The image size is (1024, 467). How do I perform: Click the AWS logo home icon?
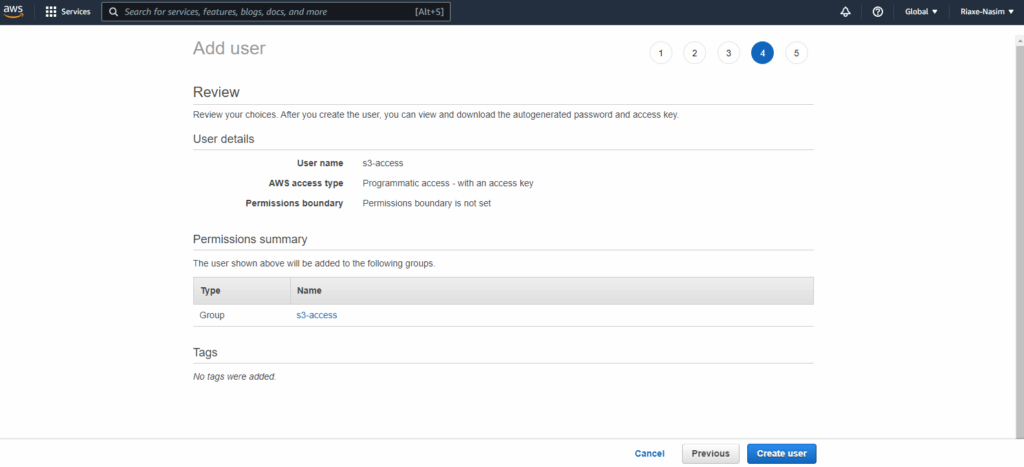[x=14, y=11]
